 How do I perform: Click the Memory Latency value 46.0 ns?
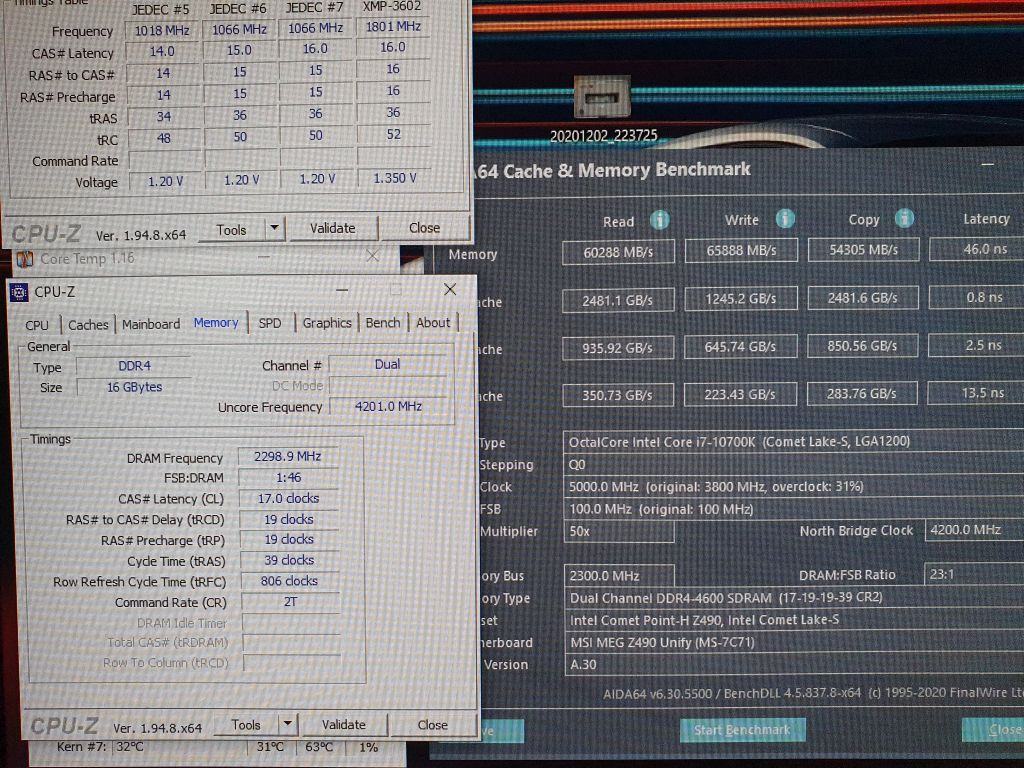[x=977, y=249]
